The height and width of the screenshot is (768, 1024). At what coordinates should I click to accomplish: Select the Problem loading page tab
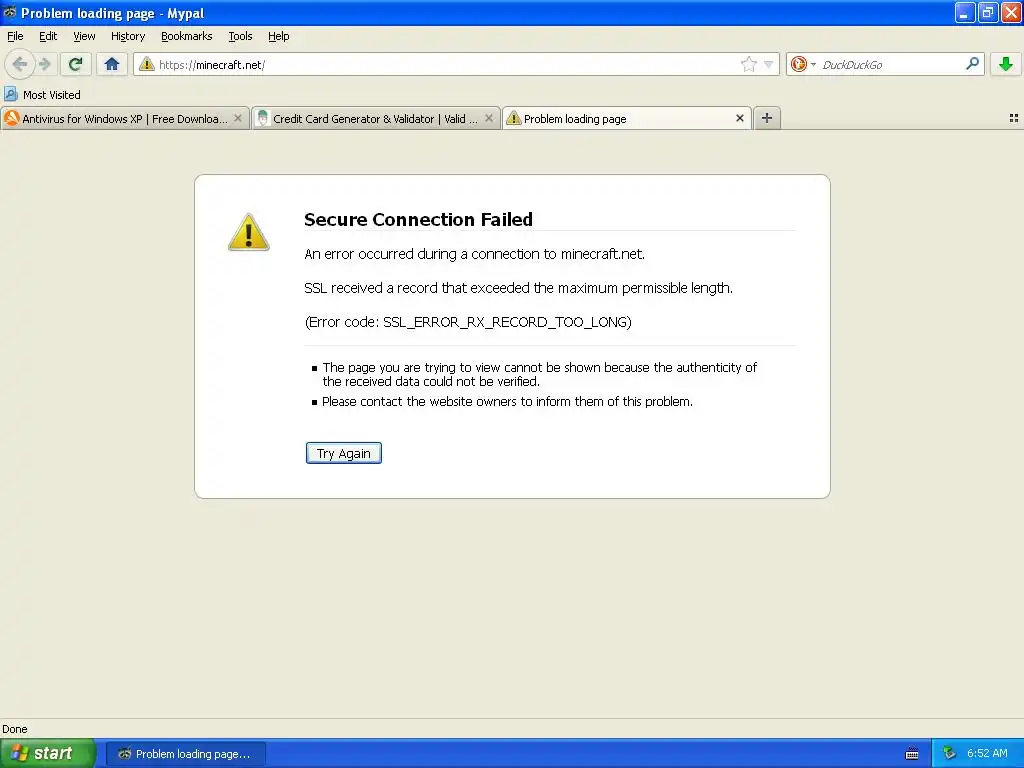(x=627, y=118)
